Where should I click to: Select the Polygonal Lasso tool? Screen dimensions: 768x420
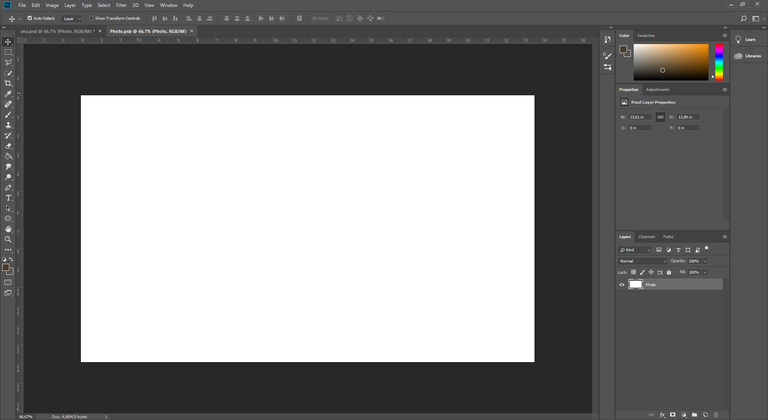pyautogui.click(x=8, y=63)
